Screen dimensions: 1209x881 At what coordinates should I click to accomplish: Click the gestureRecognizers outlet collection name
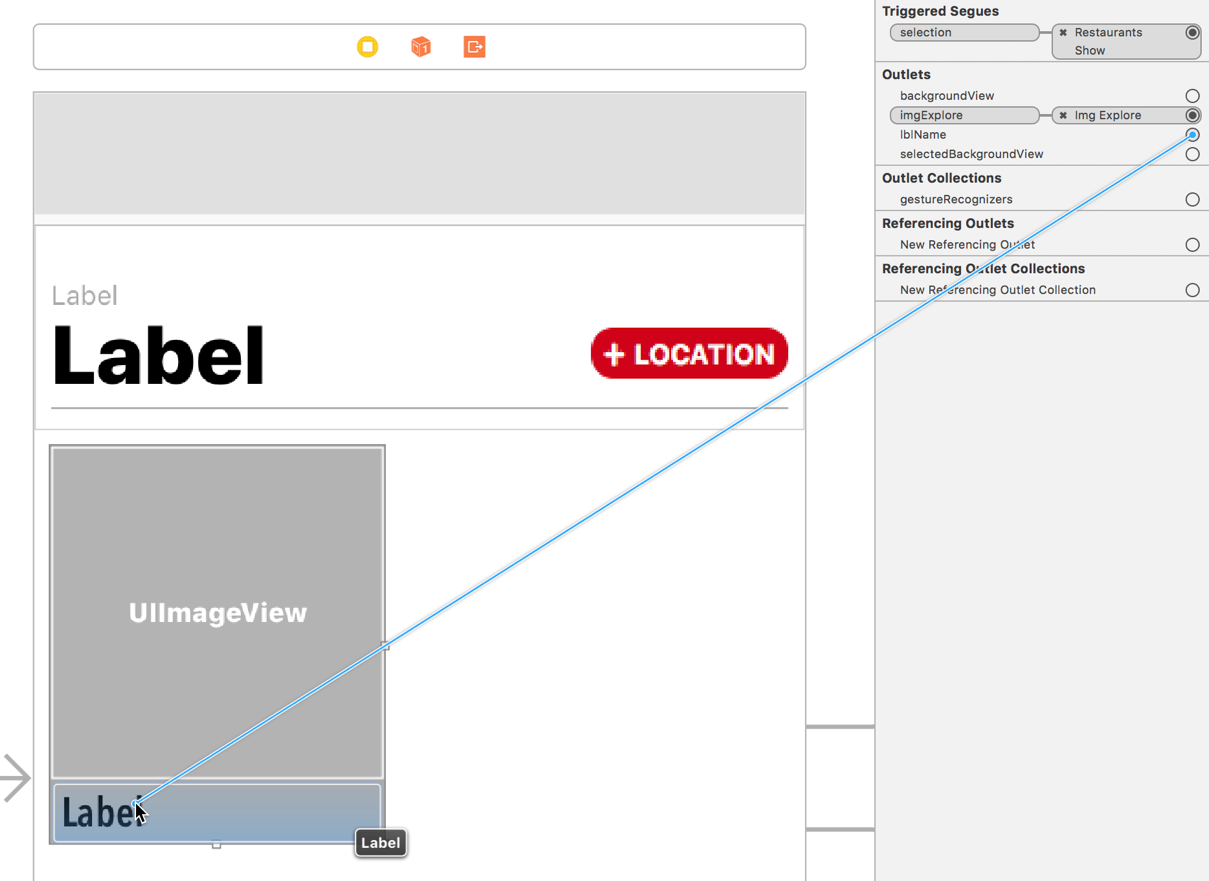(x=956, y=200)
